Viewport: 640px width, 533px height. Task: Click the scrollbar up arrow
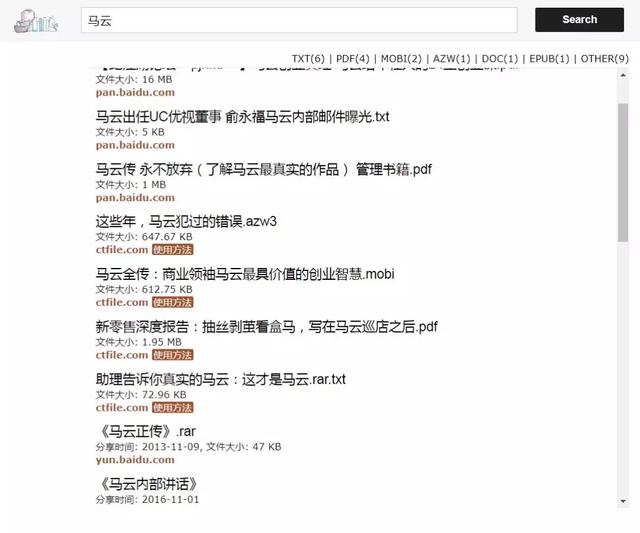tap(623, 76)
